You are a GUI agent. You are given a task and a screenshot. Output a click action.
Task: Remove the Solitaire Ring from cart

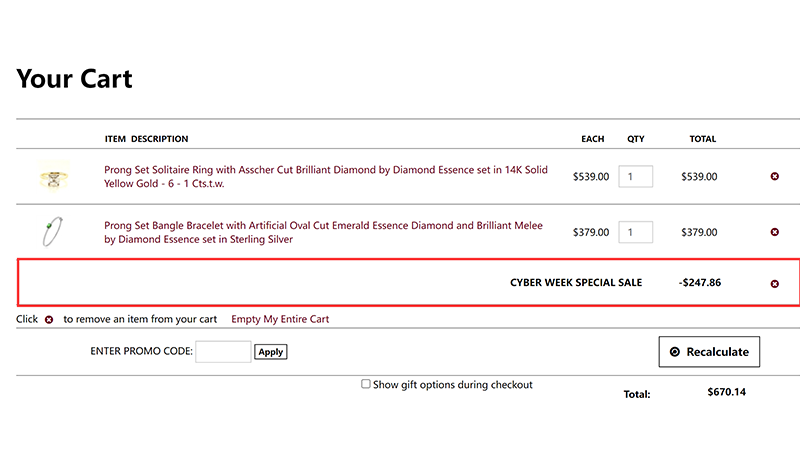(x=775, y=177)
